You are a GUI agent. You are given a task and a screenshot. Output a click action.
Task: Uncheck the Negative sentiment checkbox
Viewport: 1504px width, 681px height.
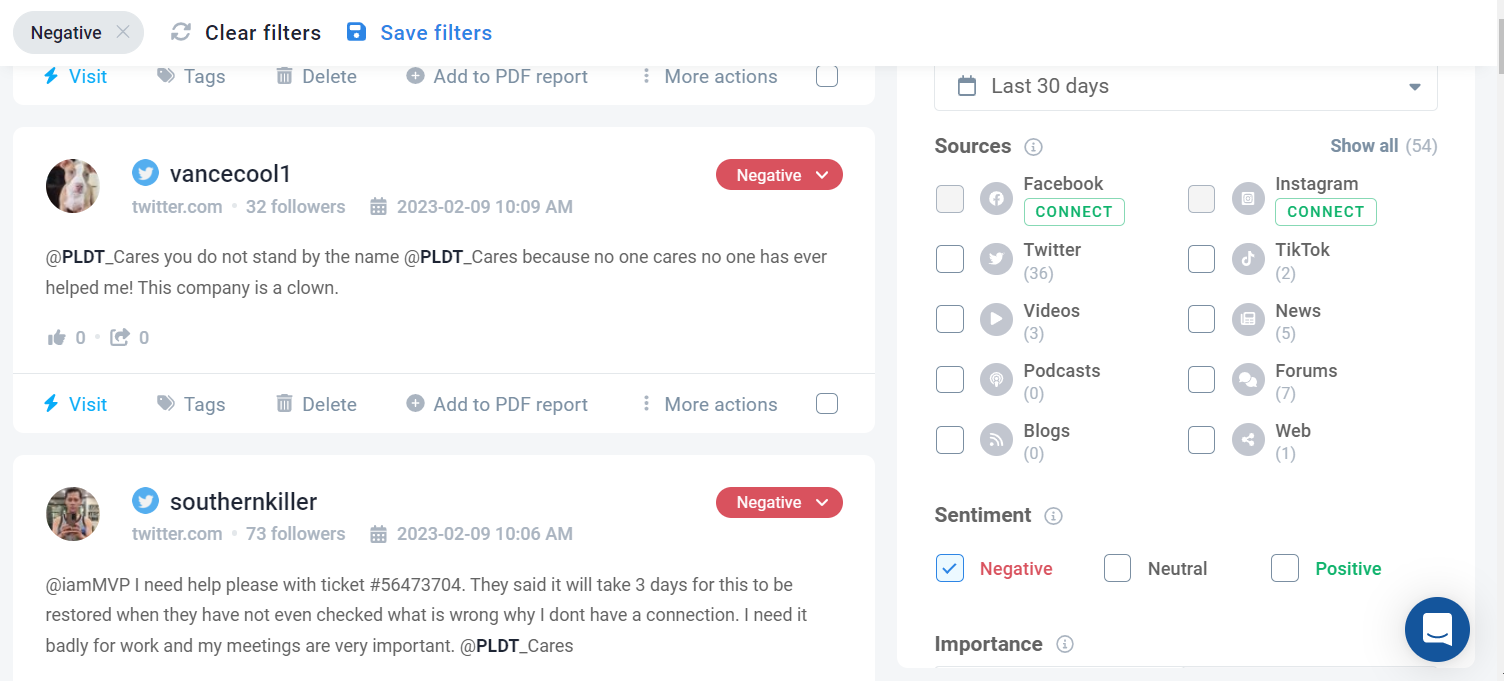950,568
